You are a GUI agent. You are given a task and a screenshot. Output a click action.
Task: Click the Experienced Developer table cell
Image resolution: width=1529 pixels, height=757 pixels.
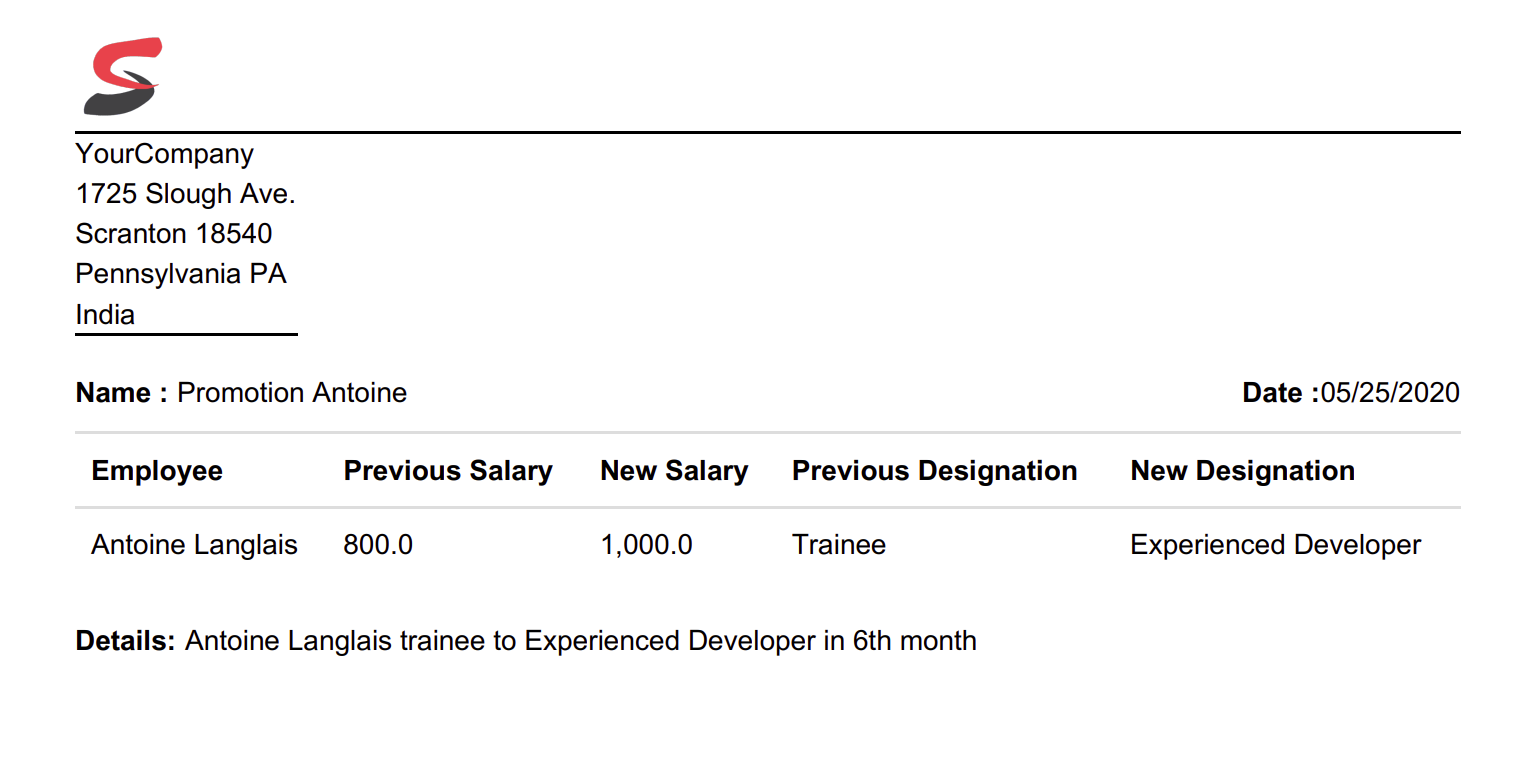coord(1275,545)
